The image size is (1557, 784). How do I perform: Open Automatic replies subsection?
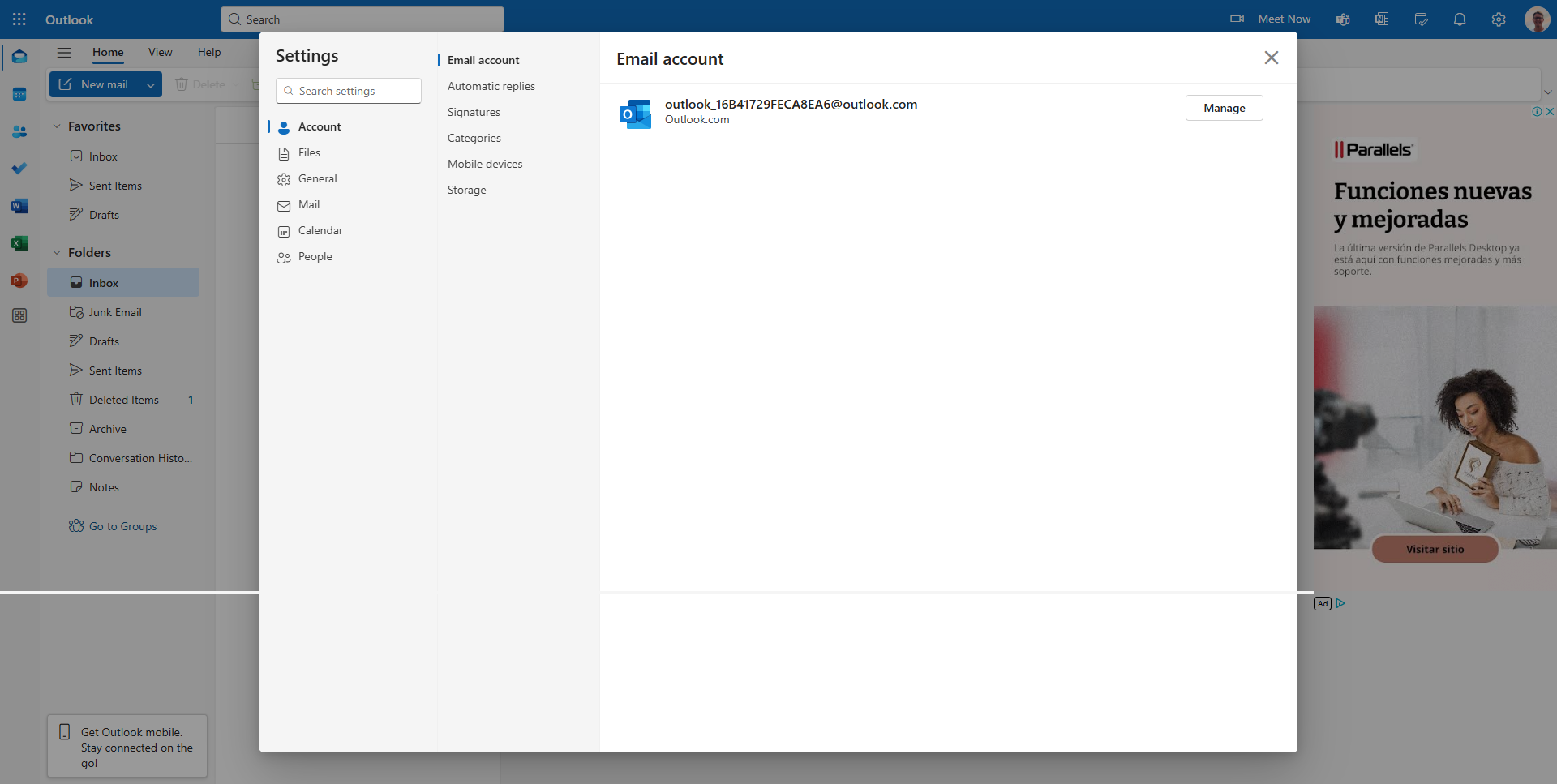491,86
